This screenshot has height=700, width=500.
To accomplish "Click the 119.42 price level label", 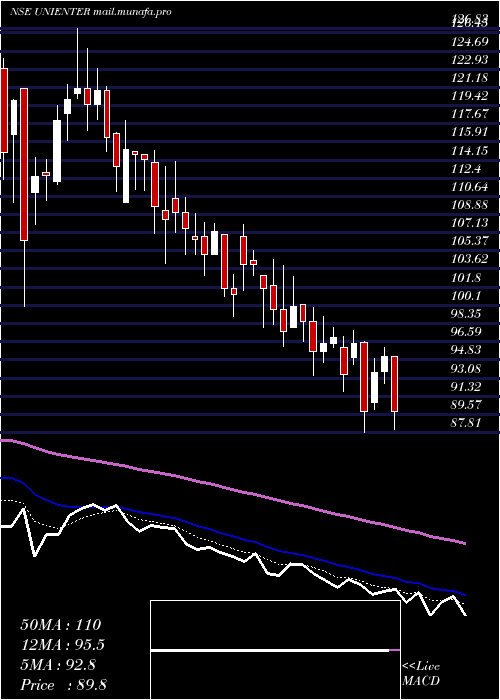I will click(x=470, y=96).
